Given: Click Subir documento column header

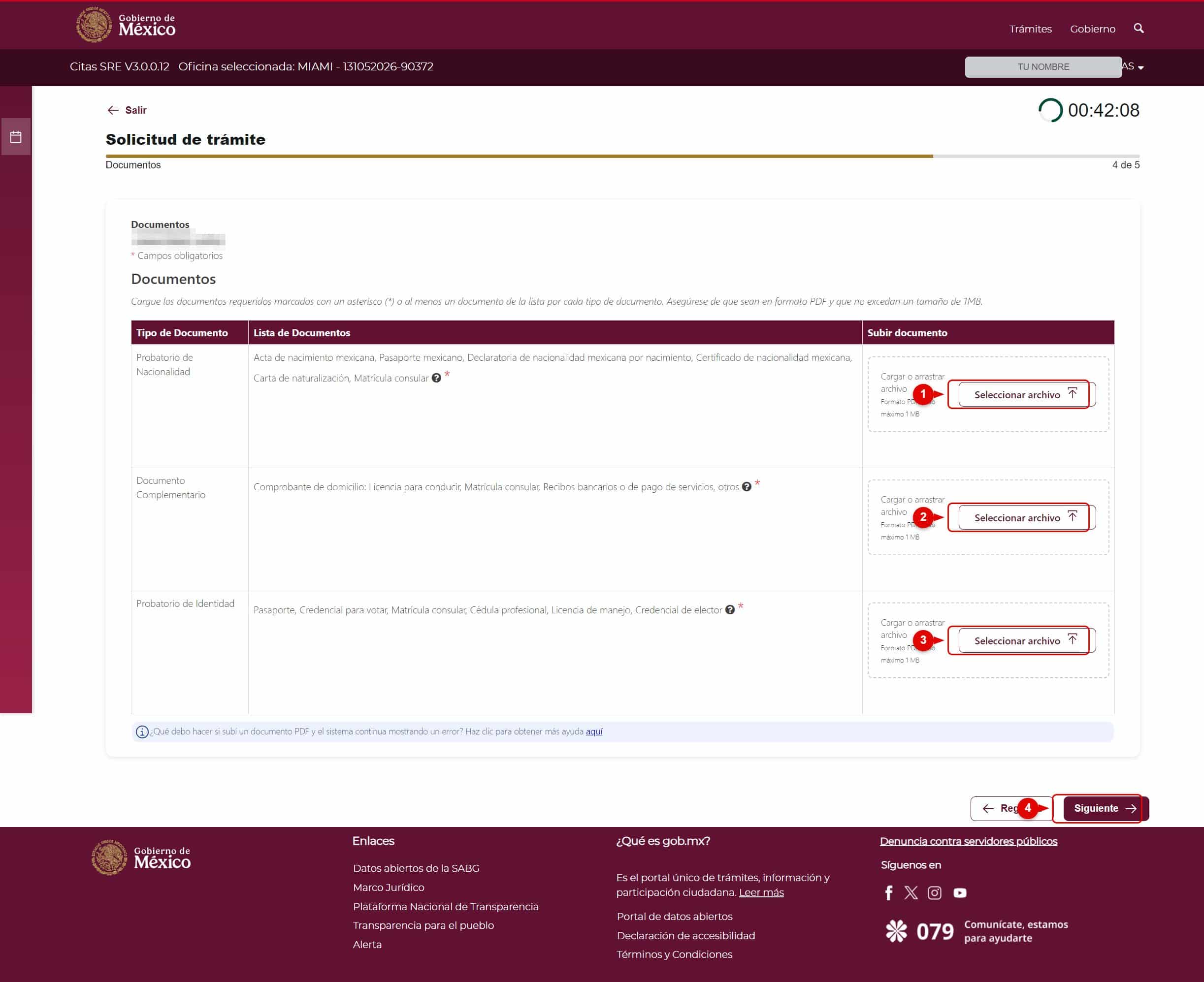Looking at the screenshot, I should (x=988, y=333).
